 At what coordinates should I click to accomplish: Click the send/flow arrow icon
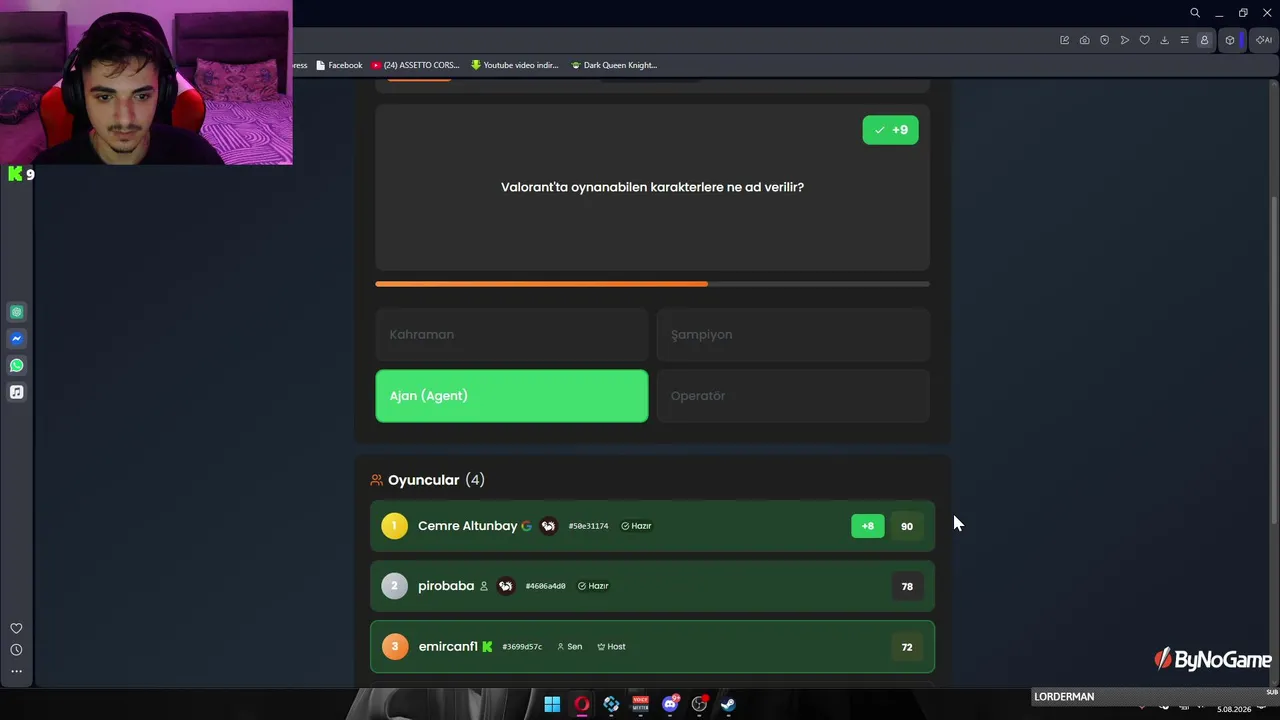[x=1125, y=40]
